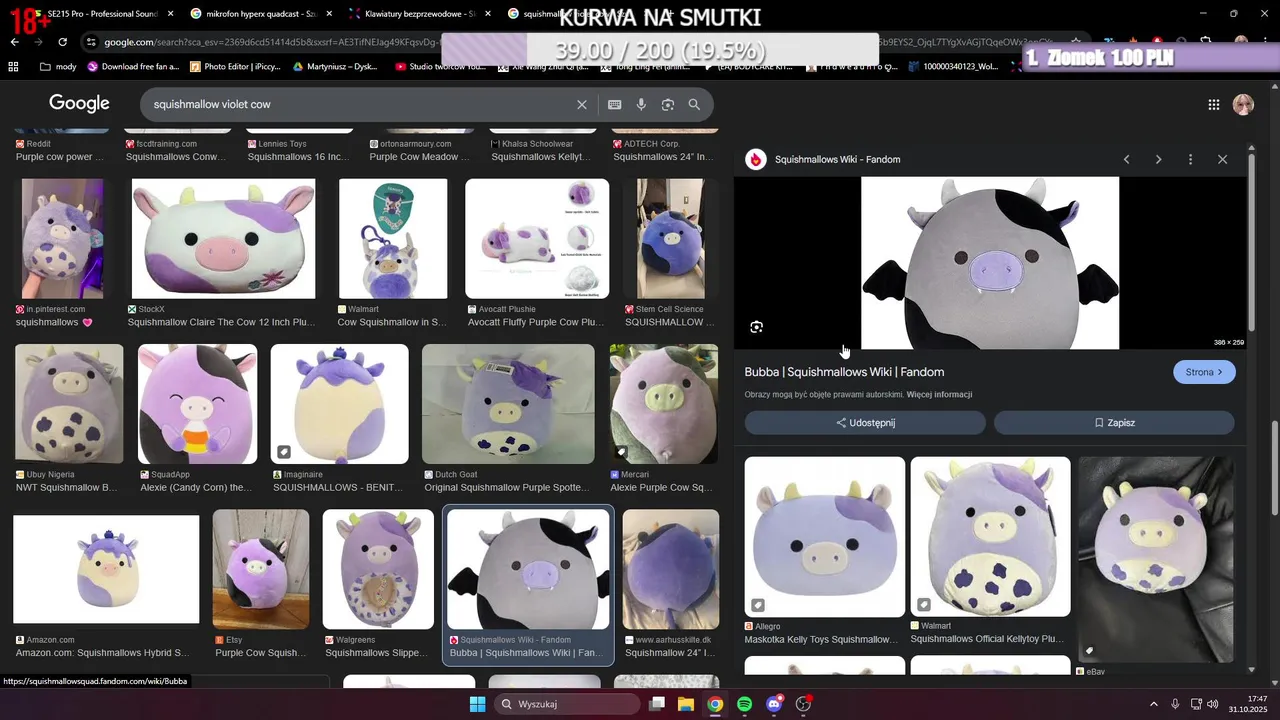Viewport: 1280px width, 720px height.
Task: Click the taskbar Wyszukaj search box
Action: point(568,704)
